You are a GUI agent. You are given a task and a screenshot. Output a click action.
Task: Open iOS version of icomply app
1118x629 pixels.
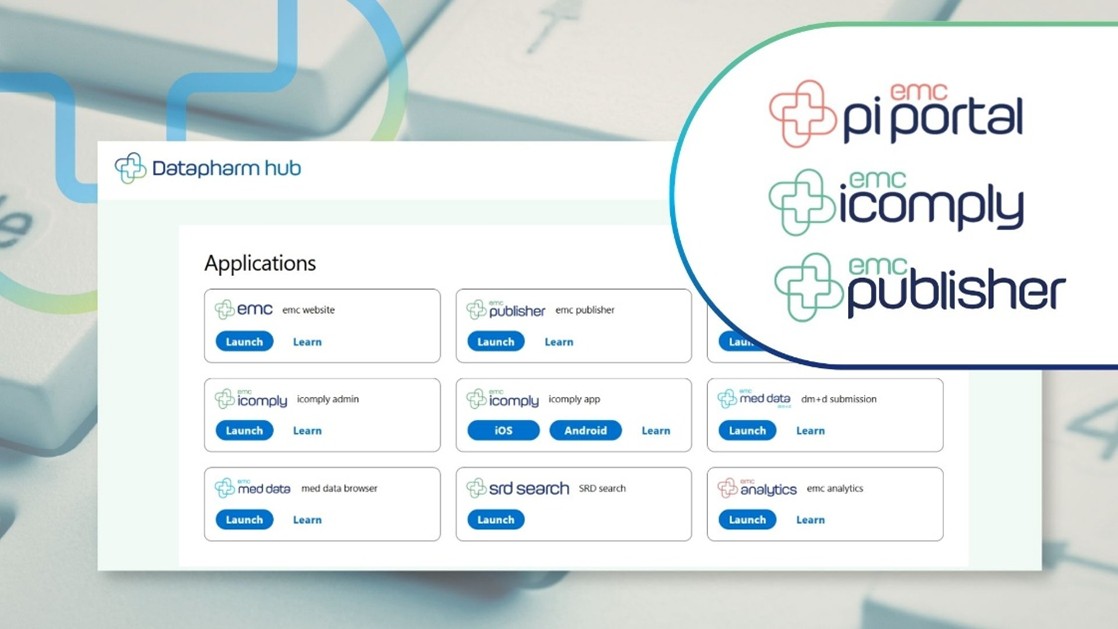click(x=503, y=431)
